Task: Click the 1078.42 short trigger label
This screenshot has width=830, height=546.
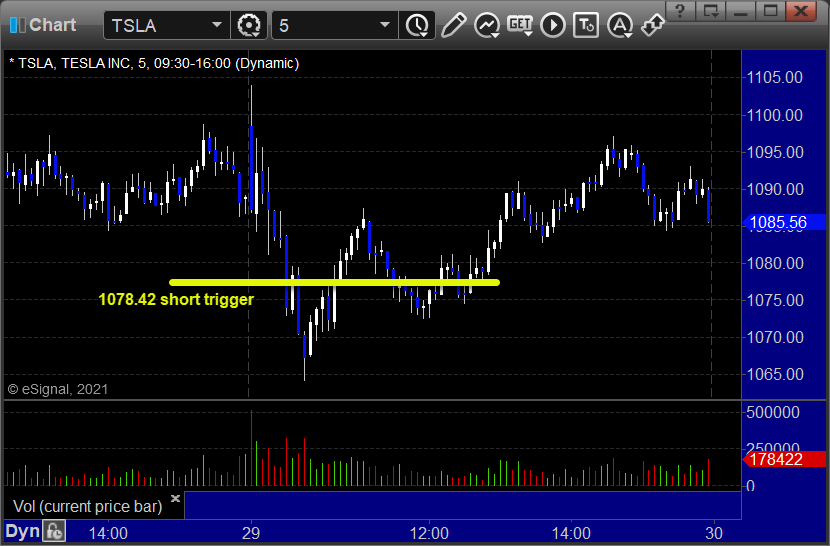Action: [176, 300]
